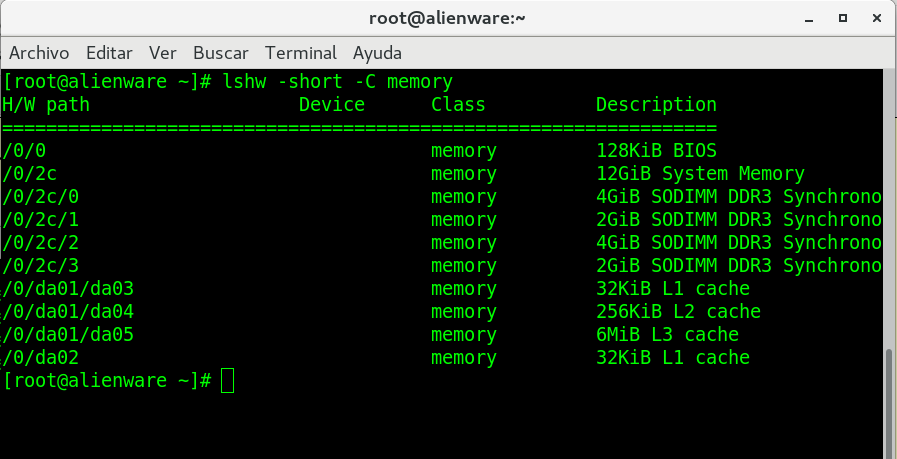Image resolution: width=897 pixels, height=459 pixels.
Task: Click the '/0/da02' hardware path
Action: 41,358
